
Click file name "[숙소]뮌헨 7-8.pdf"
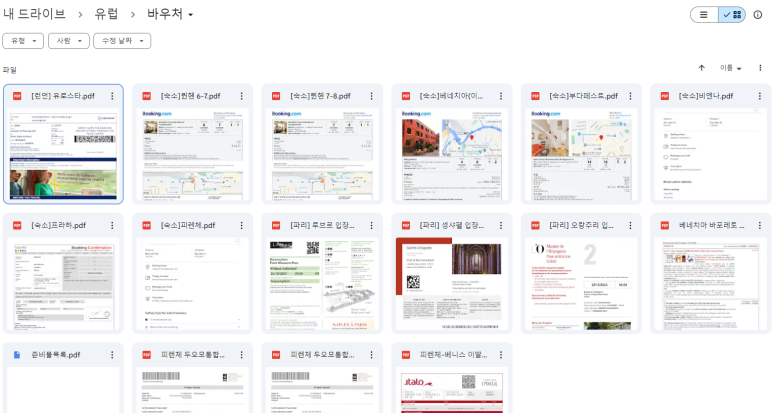320,96
